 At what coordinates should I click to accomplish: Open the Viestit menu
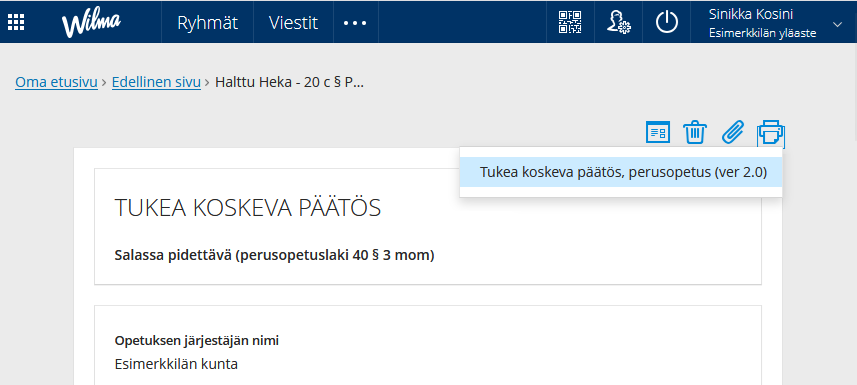[x=294, y=23]
